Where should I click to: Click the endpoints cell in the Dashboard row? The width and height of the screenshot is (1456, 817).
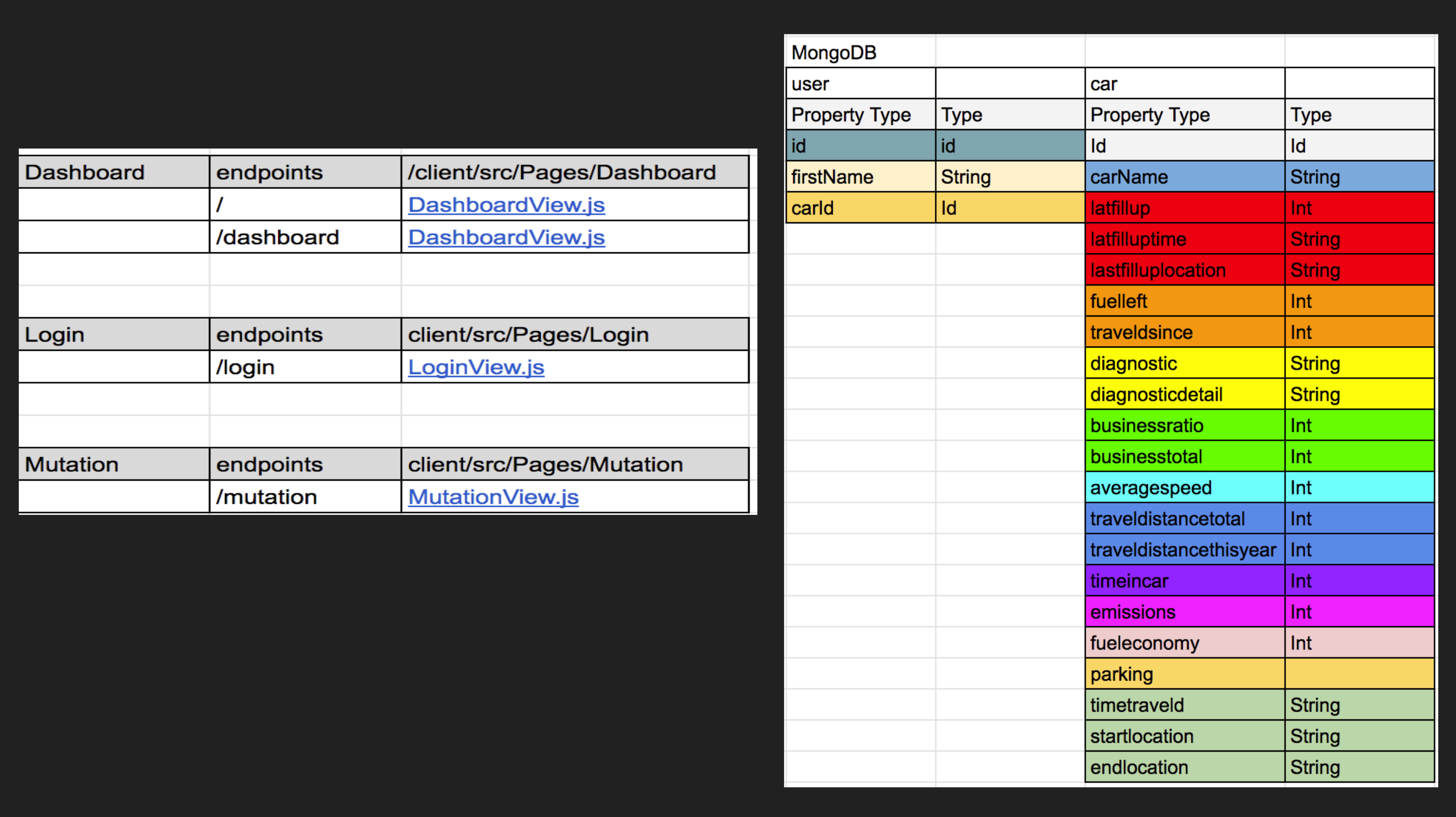point(305,172)
